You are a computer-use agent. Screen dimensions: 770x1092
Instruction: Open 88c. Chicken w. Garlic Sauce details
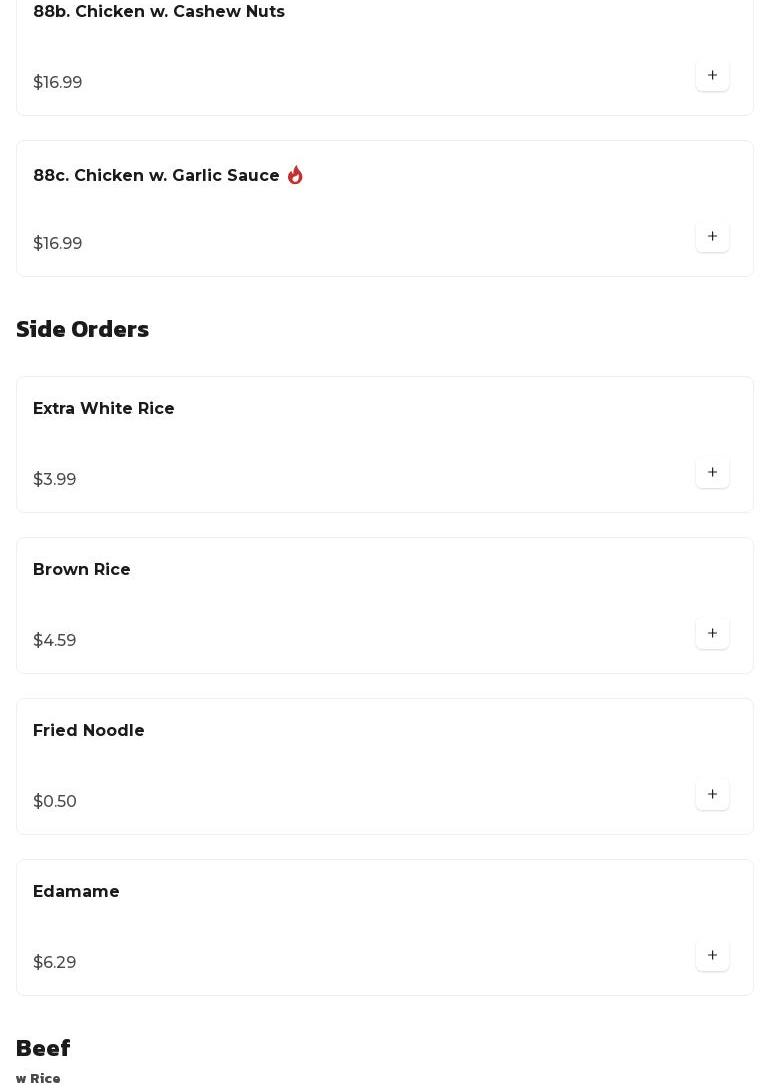(x=156, y=176)
